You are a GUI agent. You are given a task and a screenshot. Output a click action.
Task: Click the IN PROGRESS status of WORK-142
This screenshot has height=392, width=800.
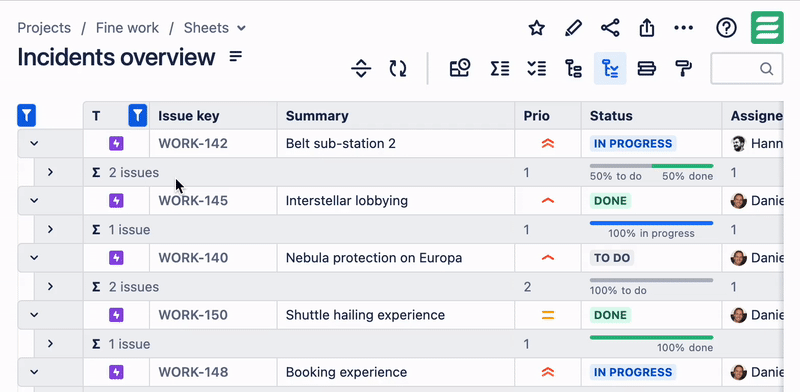pos(633,143)
